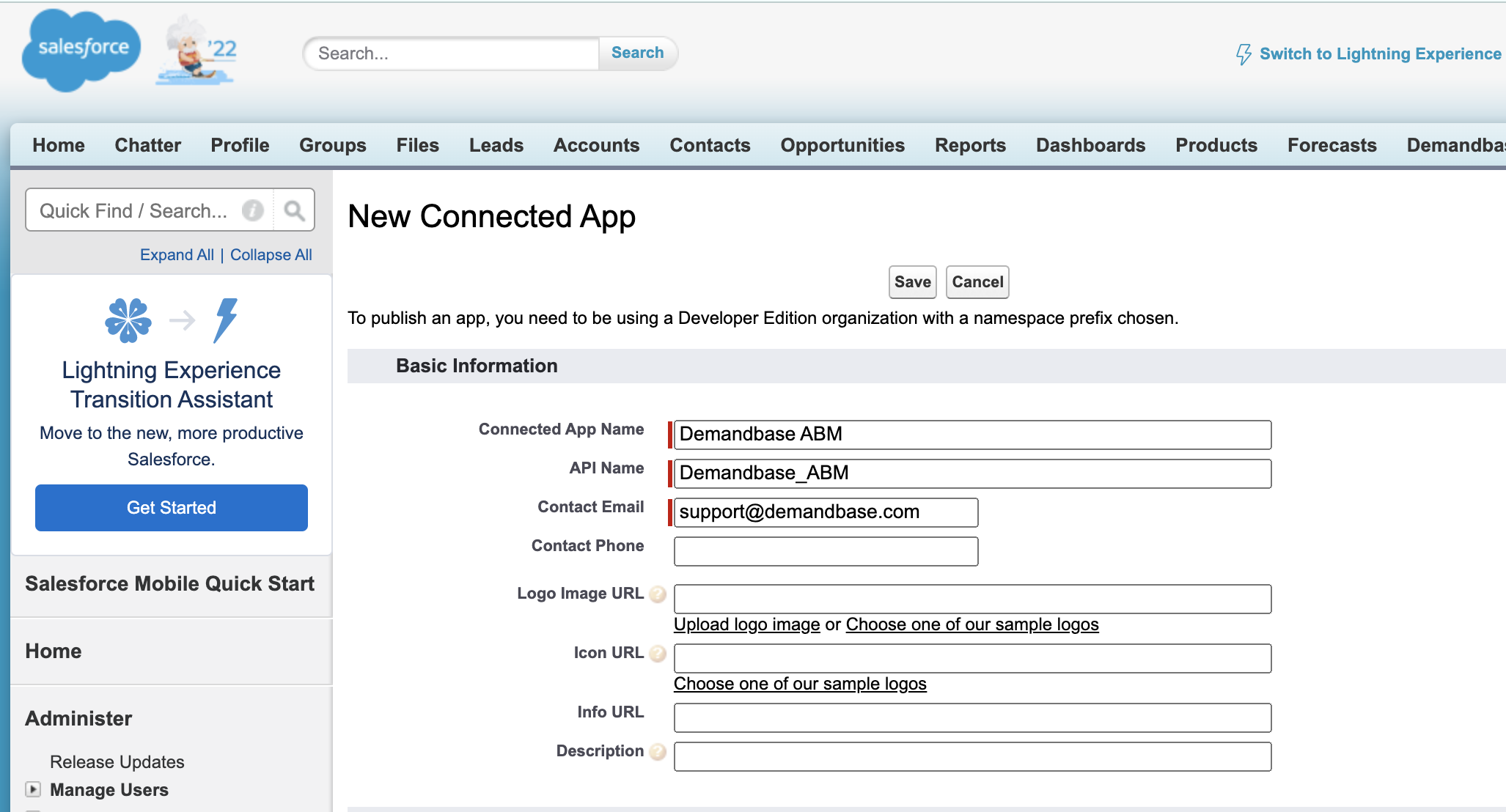Click the Astro '22 mascot image
This screenshot has width=1506, height=812.
pyautogui.click(x=196, y=51)
